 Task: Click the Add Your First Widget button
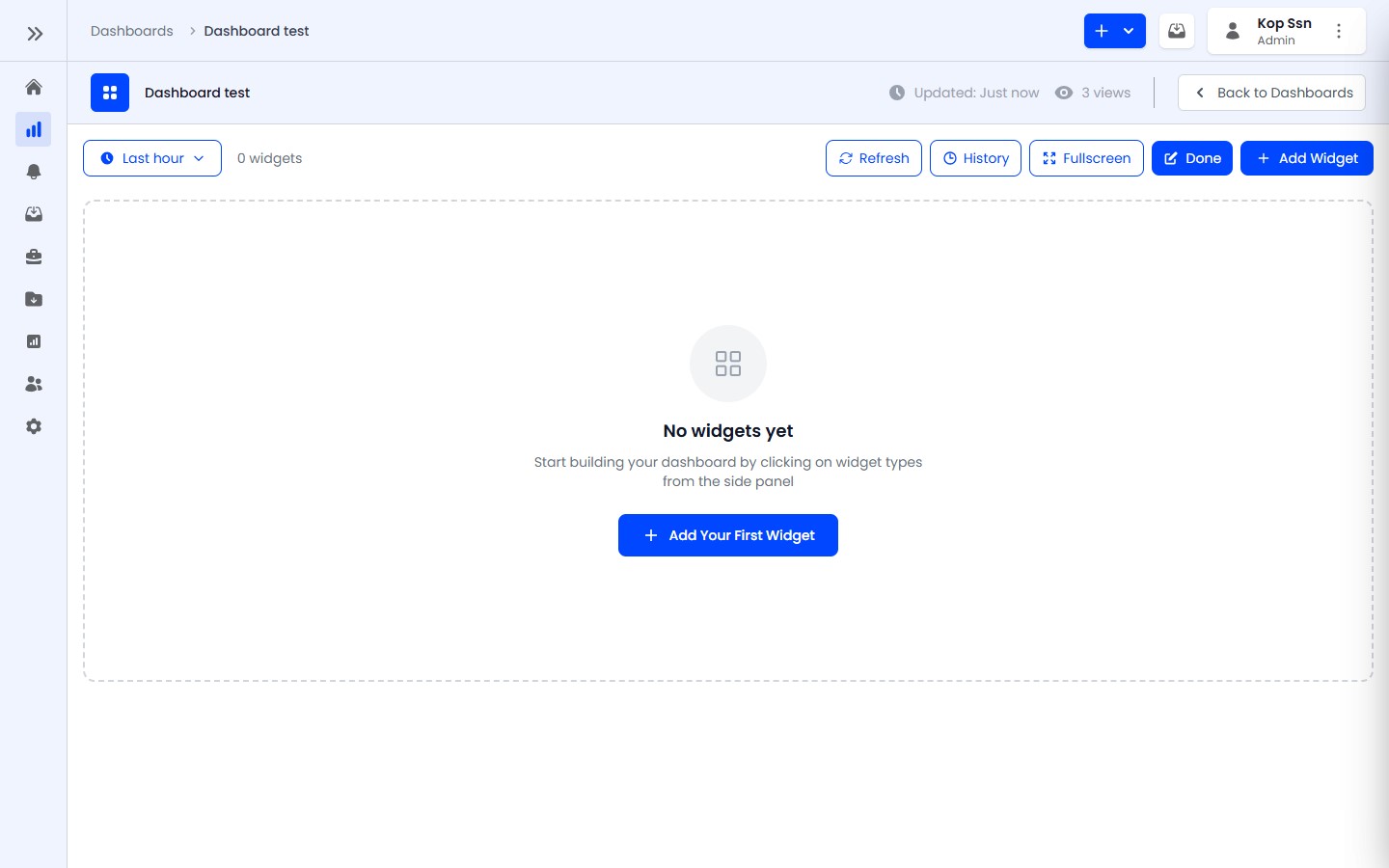728,535
